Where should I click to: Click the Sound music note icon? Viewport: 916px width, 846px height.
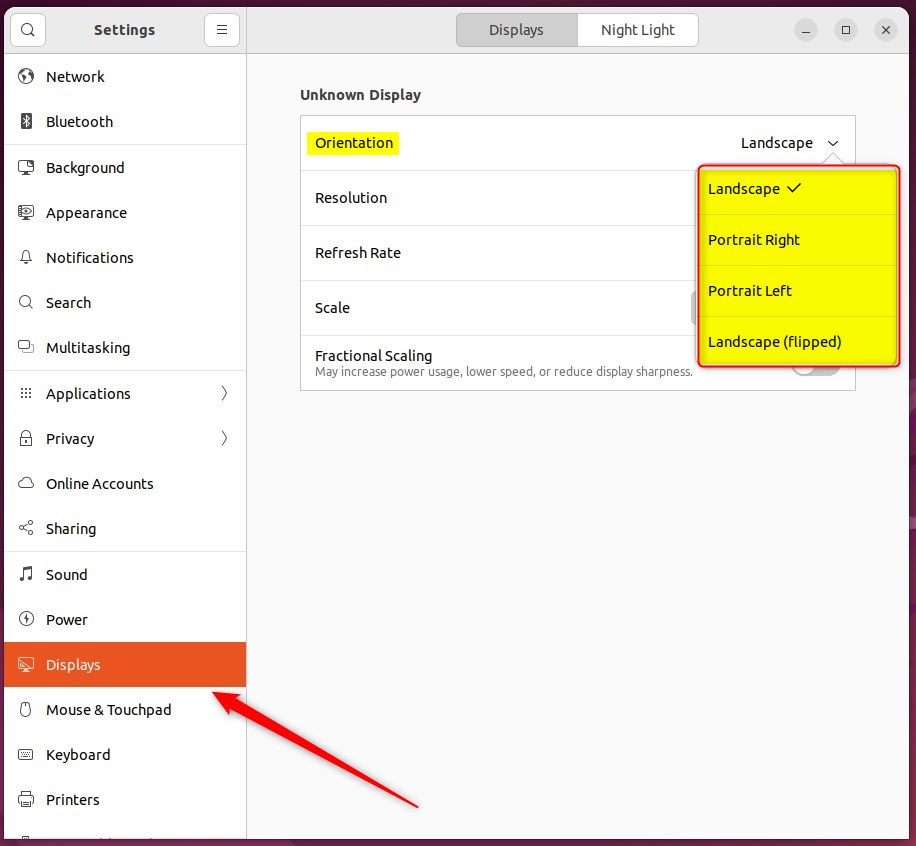point(26,574)
